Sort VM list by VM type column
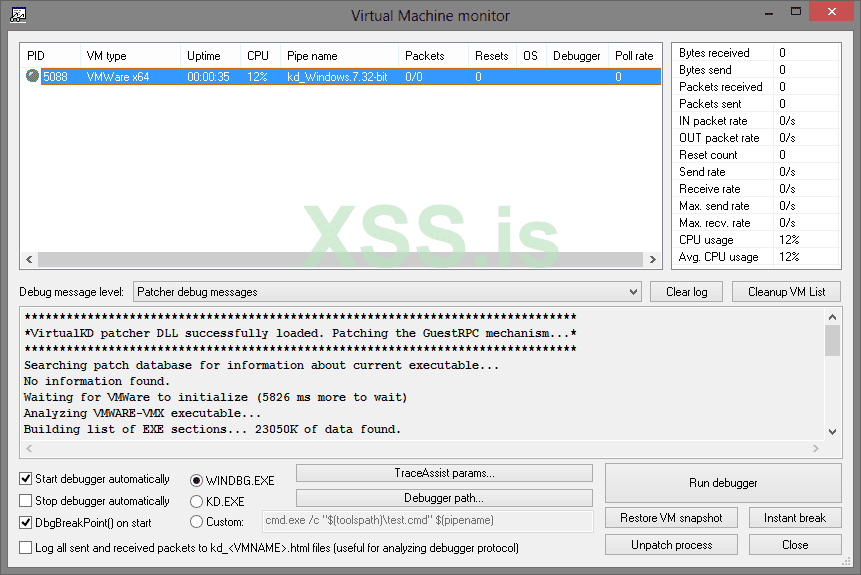The image size is (861, 575). point(130,56)
